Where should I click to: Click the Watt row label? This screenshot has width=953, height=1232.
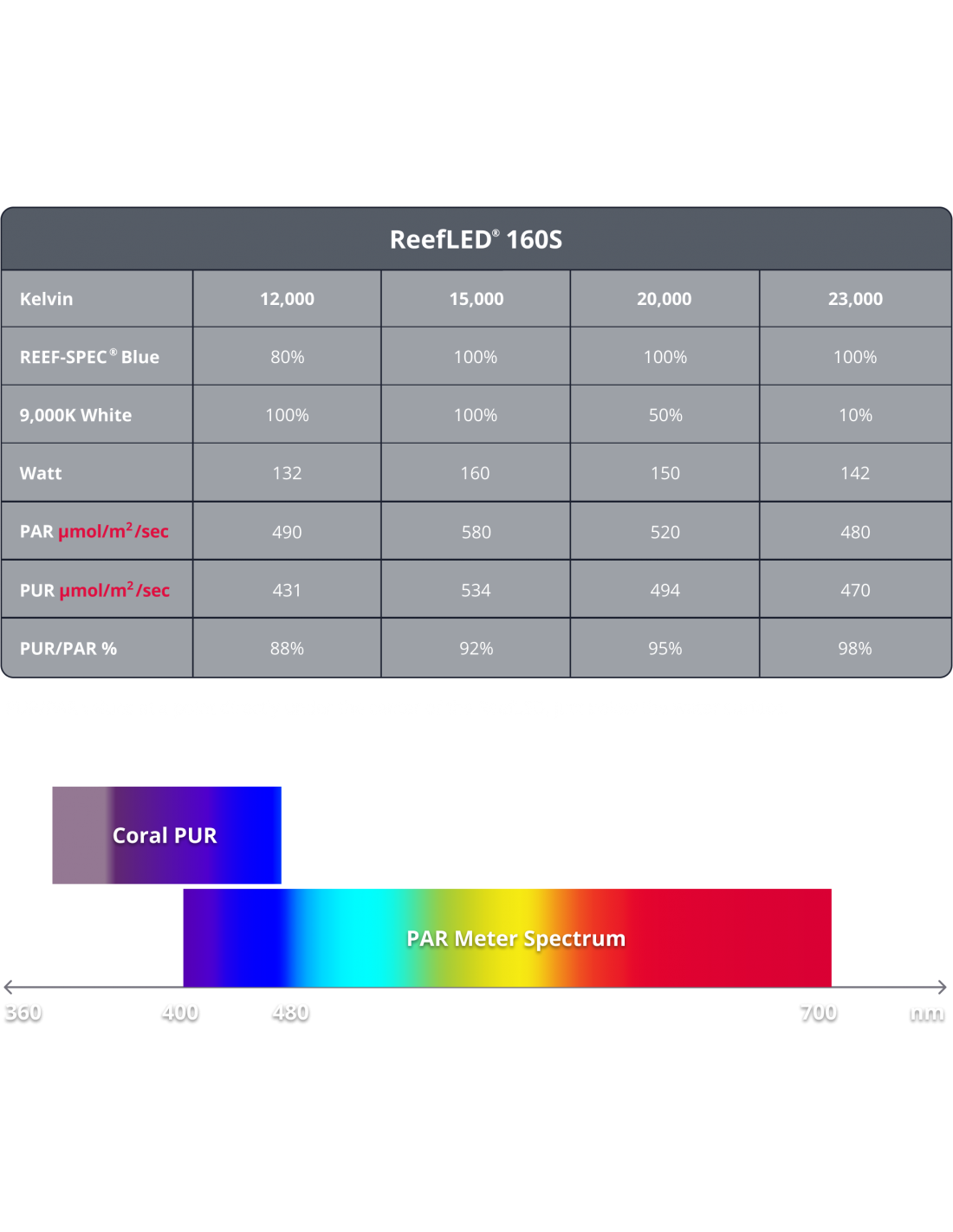pos(41,473)
